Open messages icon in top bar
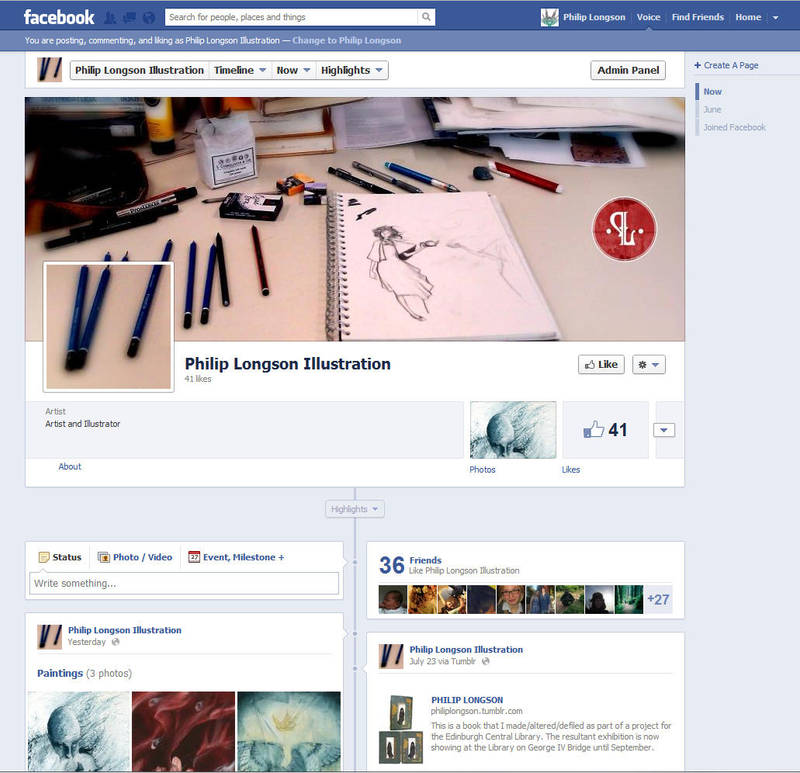800x773 pixels. tap(130, 18)
